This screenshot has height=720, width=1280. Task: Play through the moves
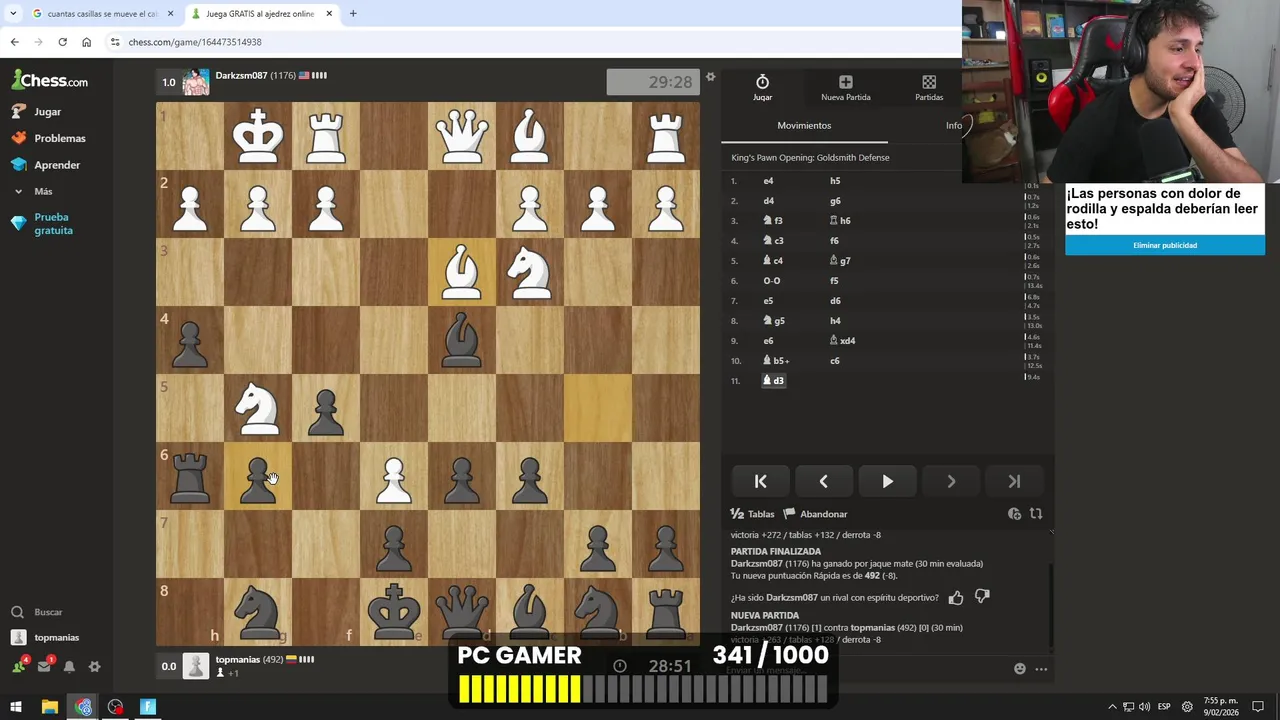pyautogui.click(x=887, y=482)
